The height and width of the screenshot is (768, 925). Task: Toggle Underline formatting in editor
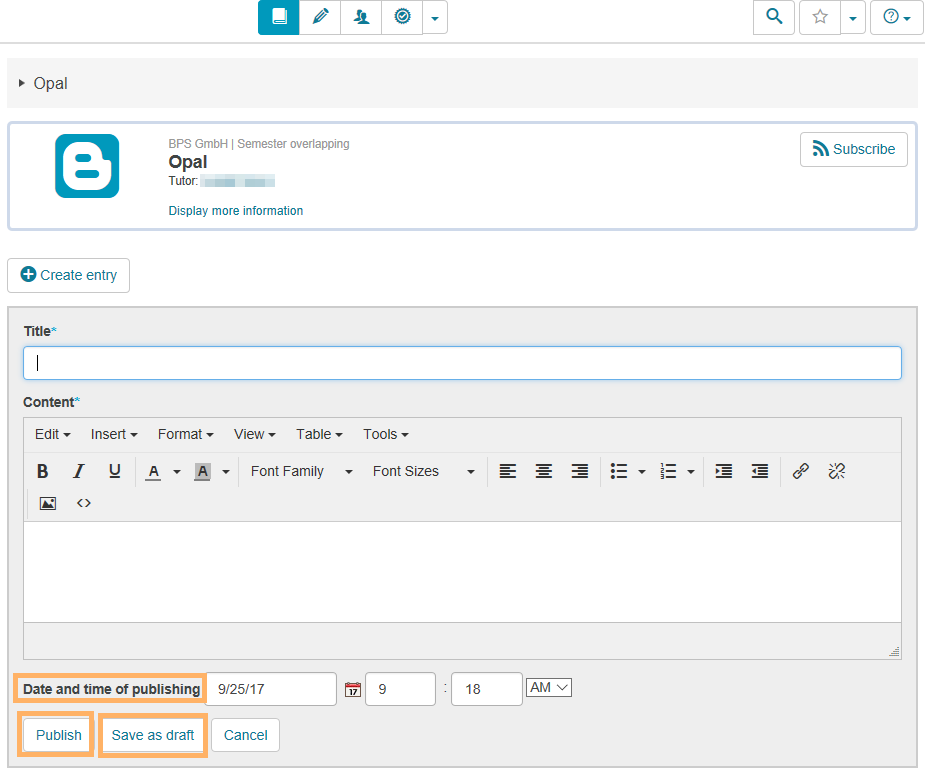click(115, 471)
